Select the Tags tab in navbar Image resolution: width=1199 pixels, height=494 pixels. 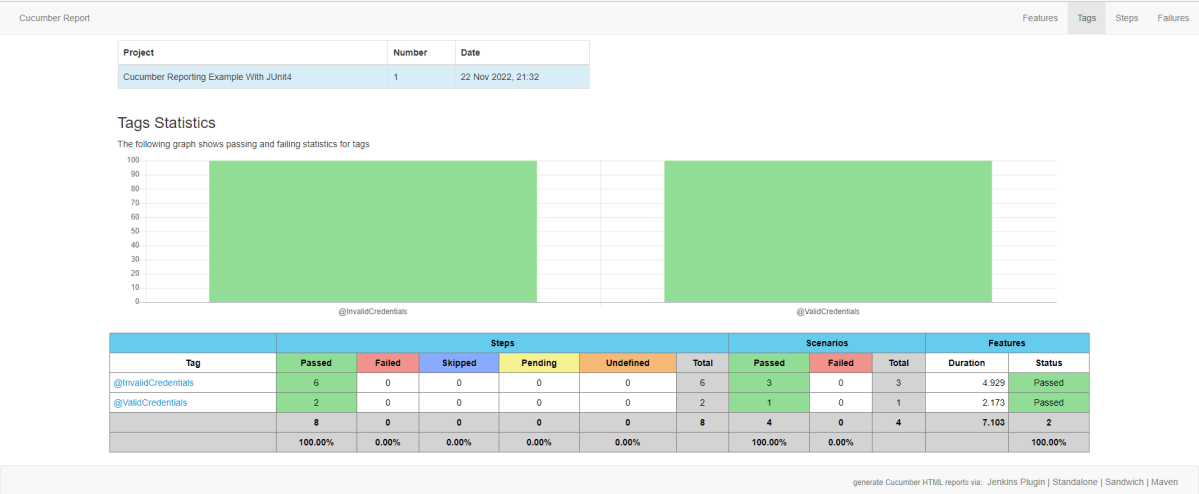coord(1086,18)
